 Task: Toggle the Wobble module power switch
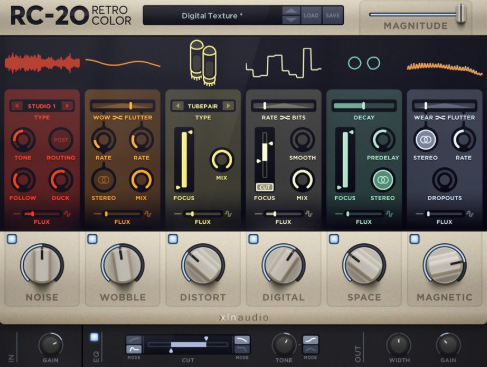[x=92, y=239]
